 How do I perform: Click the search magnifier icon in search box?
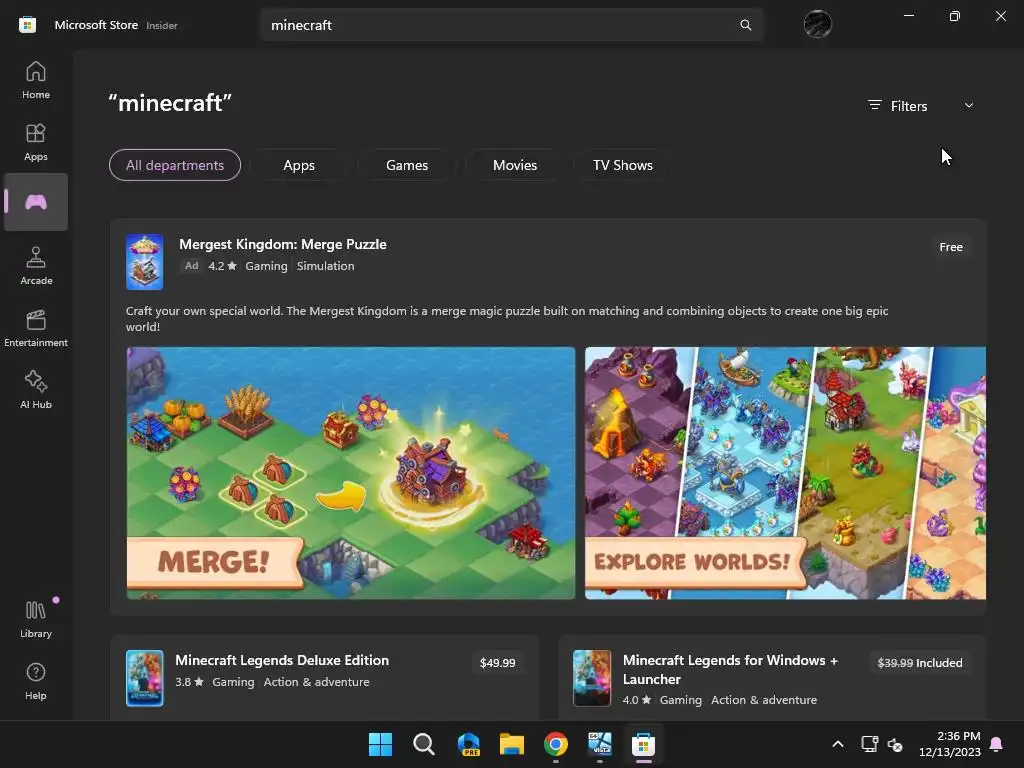click(x=745, y=25)
